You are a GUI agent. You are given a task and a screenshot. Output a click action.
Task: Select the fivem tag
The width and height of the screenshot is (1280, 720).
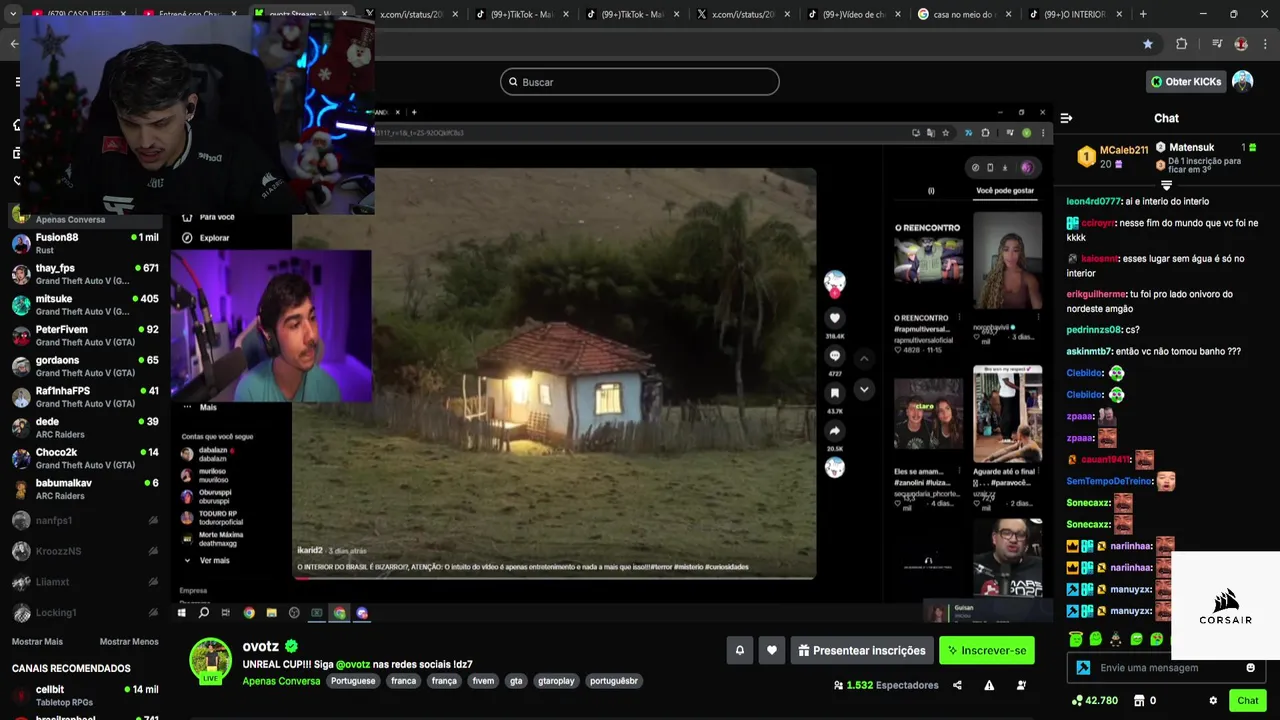483,681
